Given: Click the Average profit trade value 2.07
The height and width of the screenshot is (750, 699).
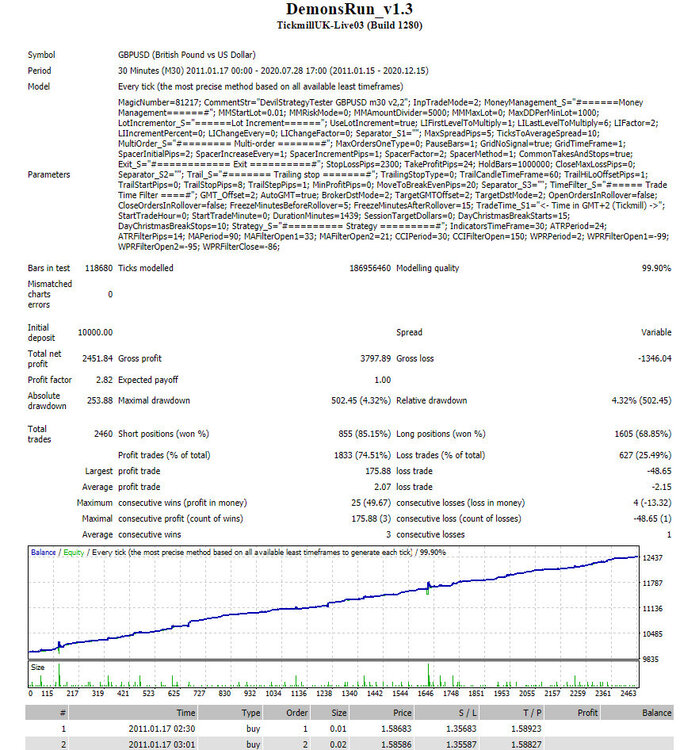Looking at the screenshot, I should tap(382, 487).
